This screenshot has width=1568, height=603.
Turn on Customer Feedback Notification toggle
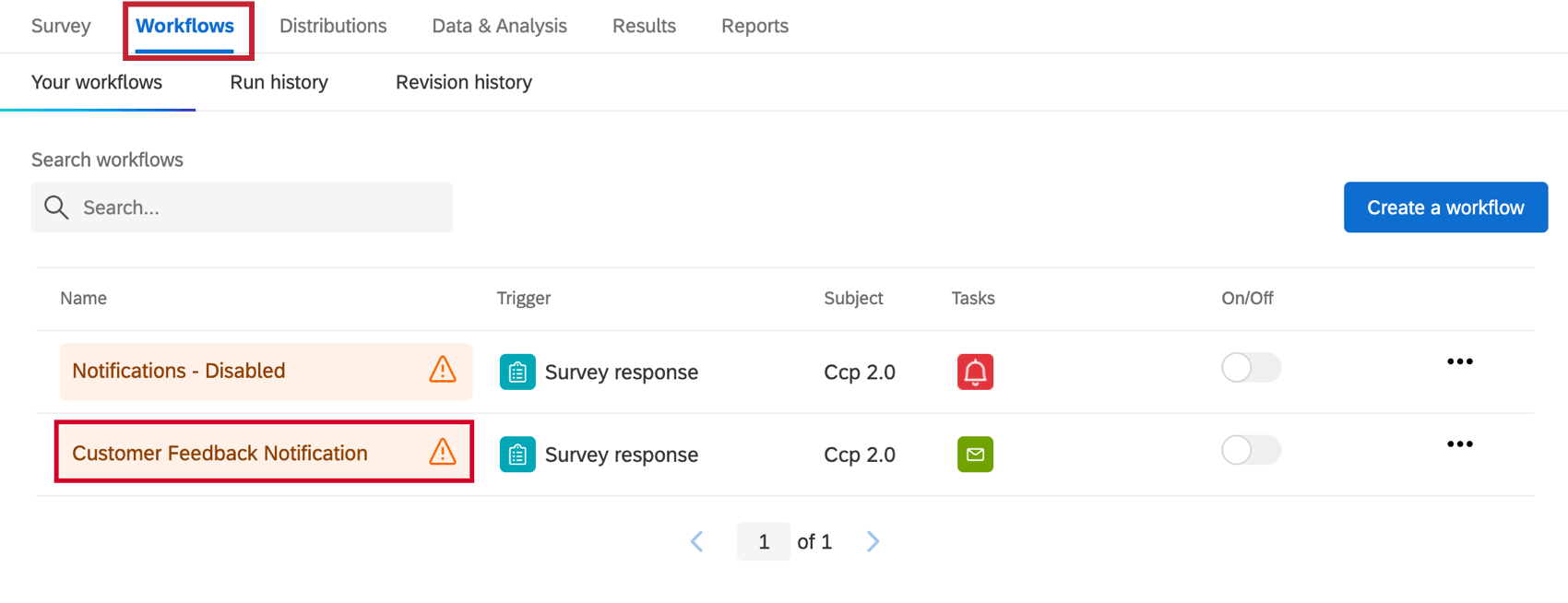point(1251,450)
